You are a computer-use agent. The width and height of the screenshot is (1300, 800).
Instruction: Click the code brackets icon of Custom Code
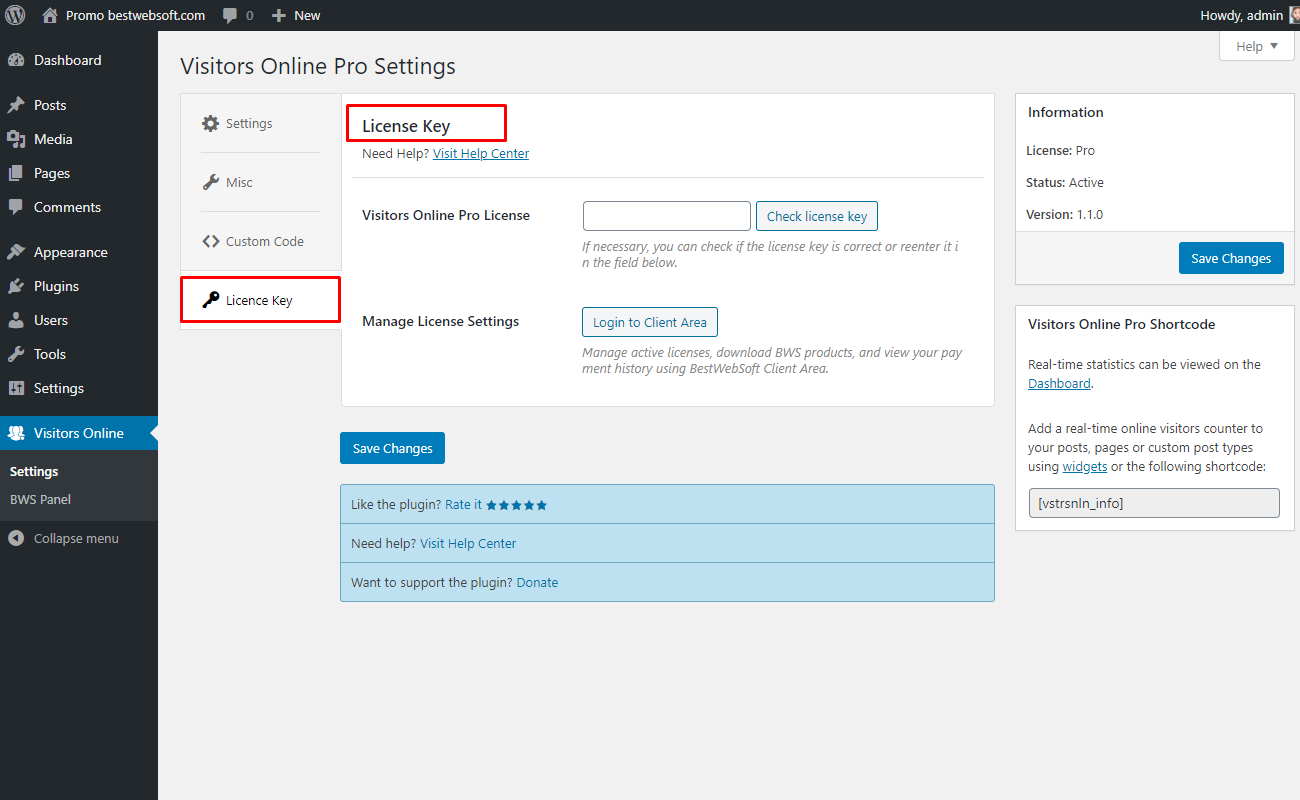(210, 241)
